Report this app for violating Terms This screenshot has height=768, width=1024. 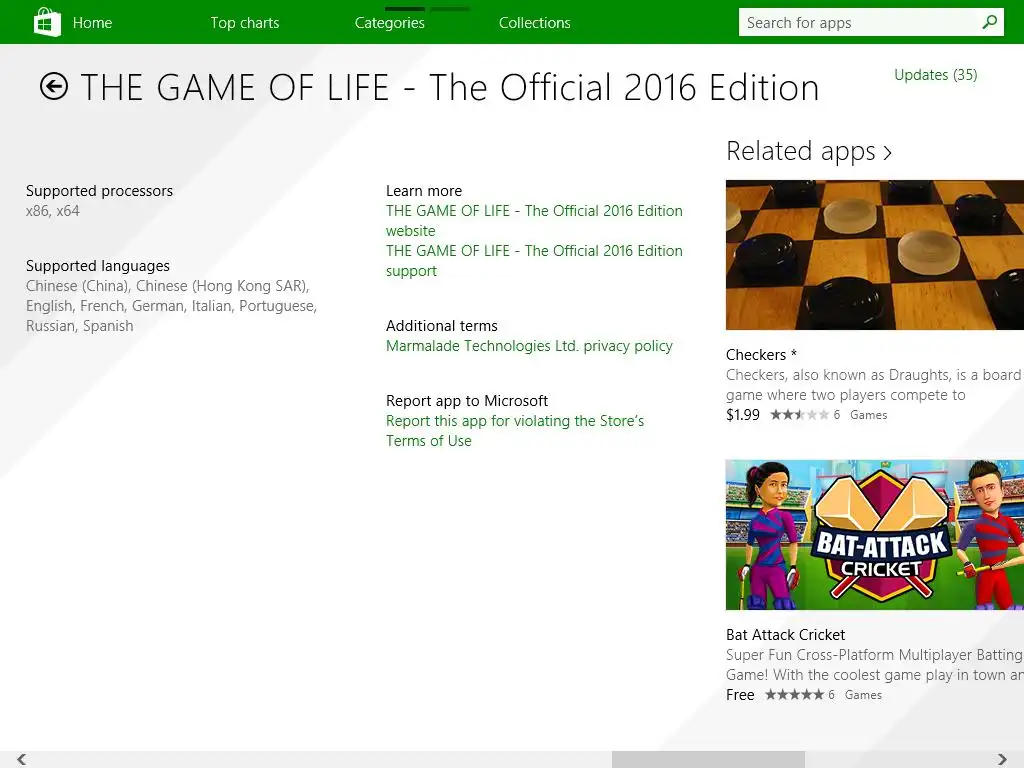pyautogui.click(x=515, y=430)
